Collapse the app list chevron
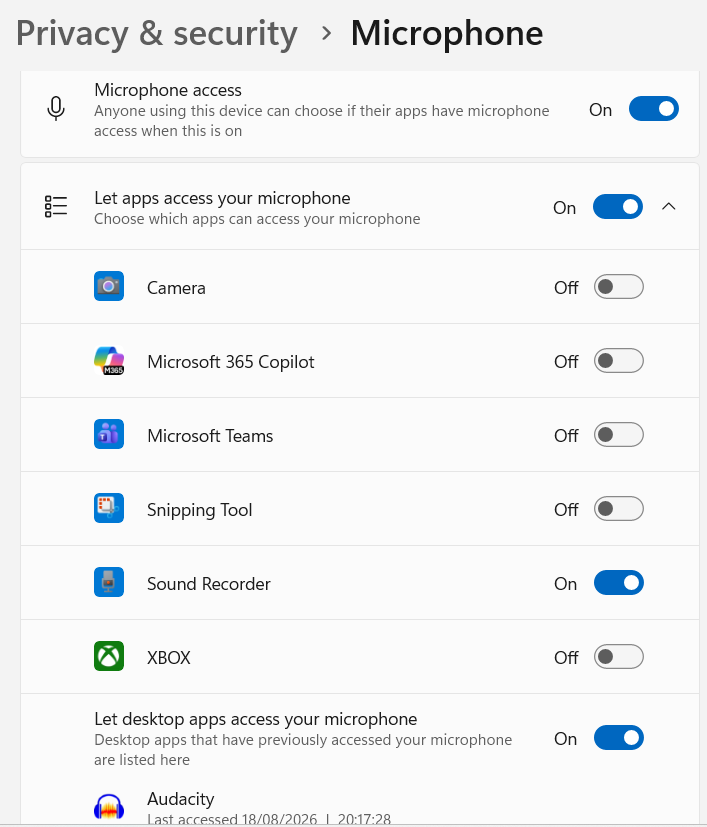Screen dimensions: 707x827 pyautogui.click(x=668, y=206)
